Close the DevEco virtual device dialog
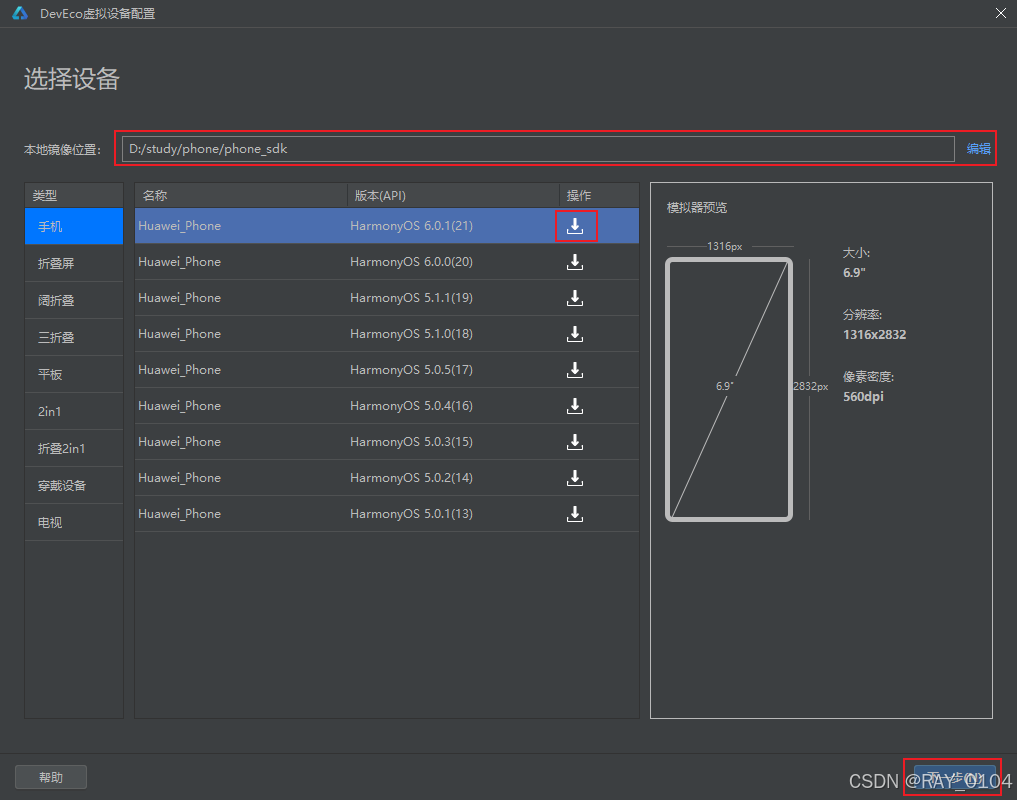1017x800 pixels. 1001,13
